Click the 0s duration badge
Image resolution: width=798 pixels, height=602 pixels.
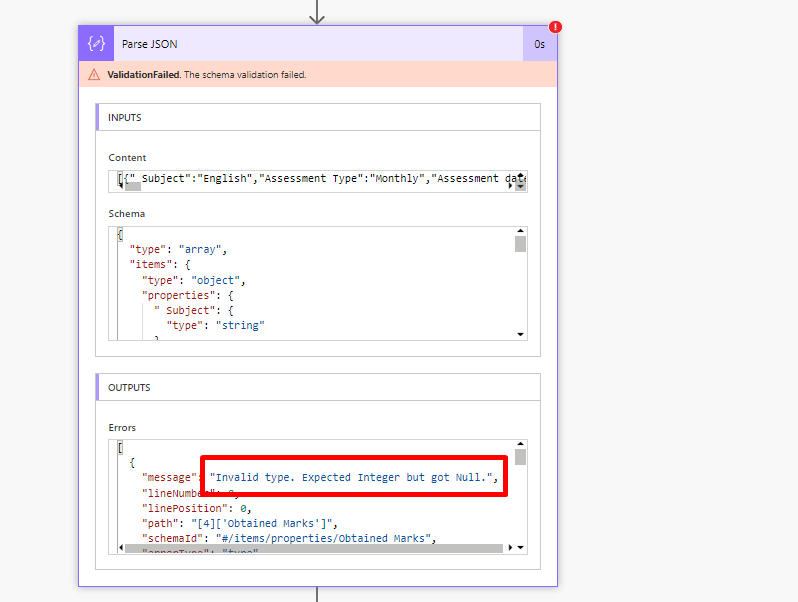tap(539, 44)
